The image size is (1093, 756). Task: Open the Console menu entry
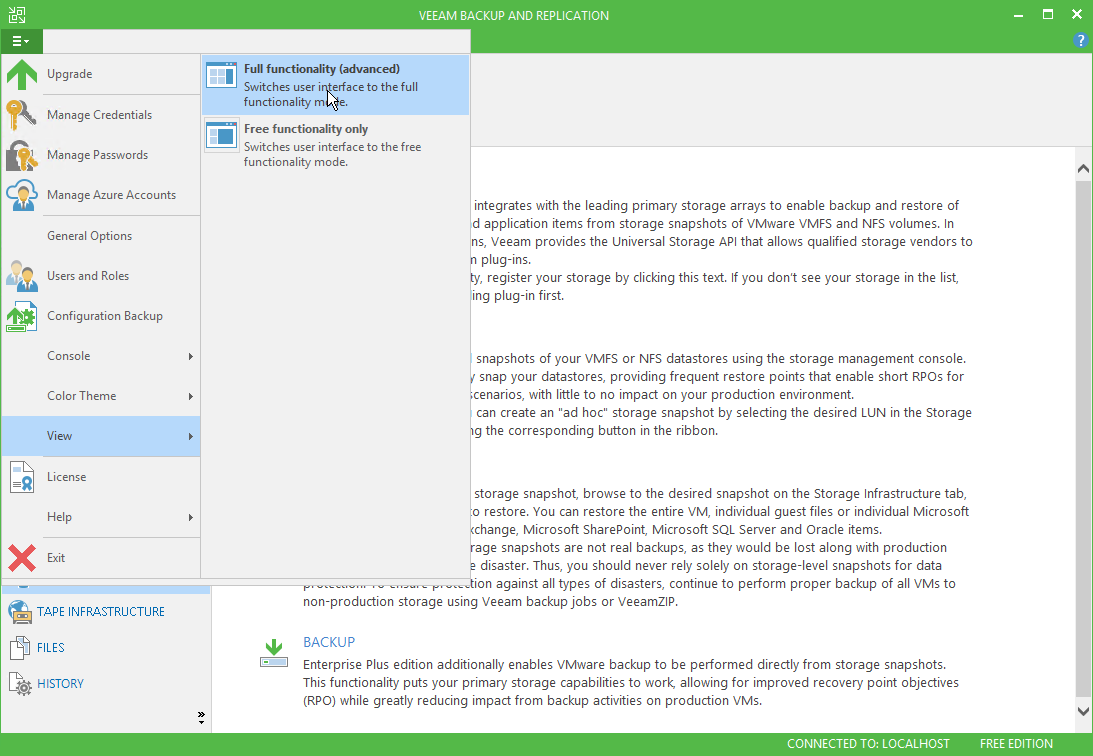[x=101, y=356]
